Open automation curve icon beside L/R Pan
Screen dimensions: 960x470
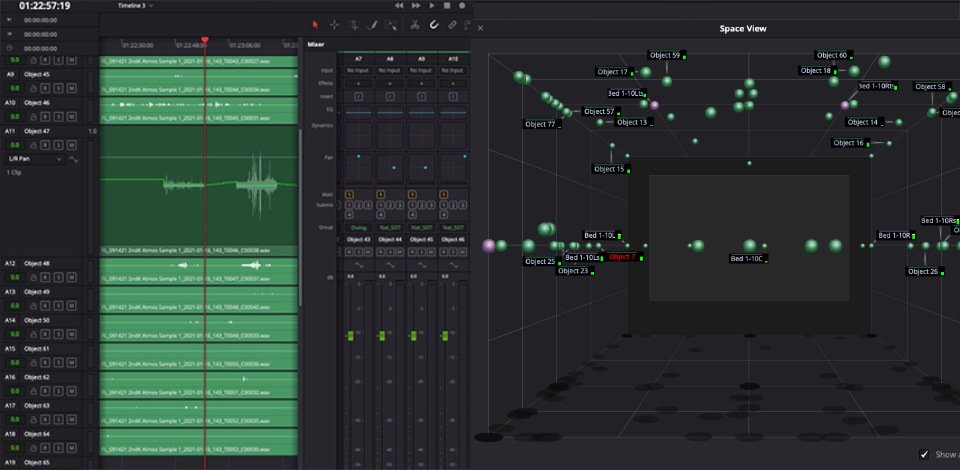(x=74, y=159)
